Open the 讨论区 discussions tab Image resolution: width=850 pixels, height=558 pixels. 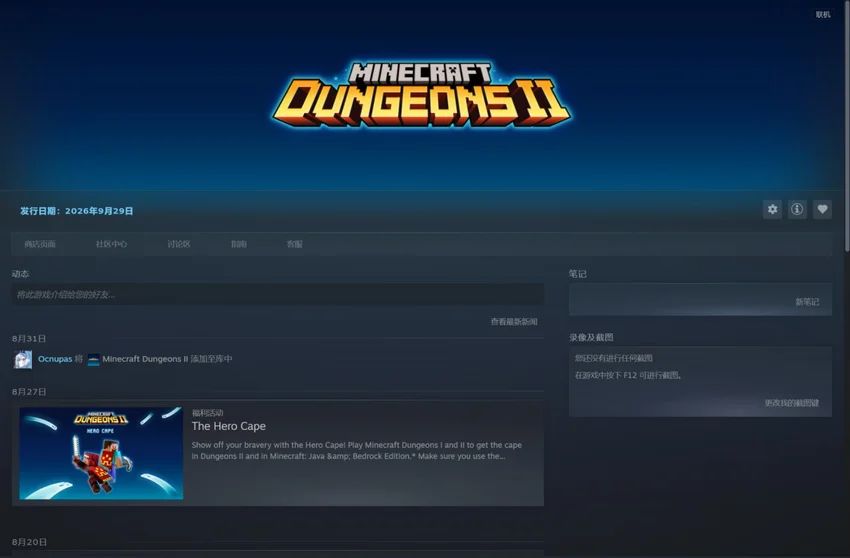coord(179,244)
